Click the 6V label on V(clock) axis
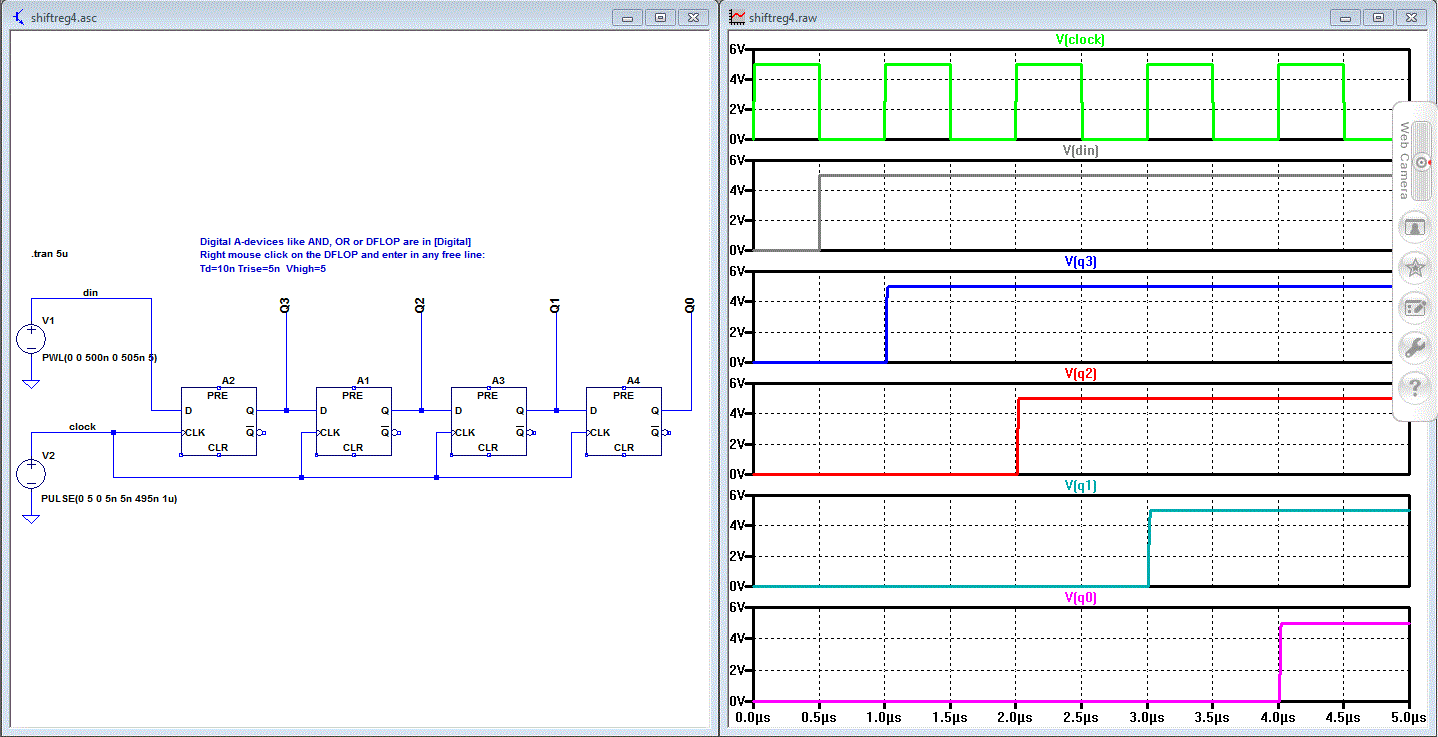Image resolution: width=1438 pixels, height=737 pixels. (738, 50)
